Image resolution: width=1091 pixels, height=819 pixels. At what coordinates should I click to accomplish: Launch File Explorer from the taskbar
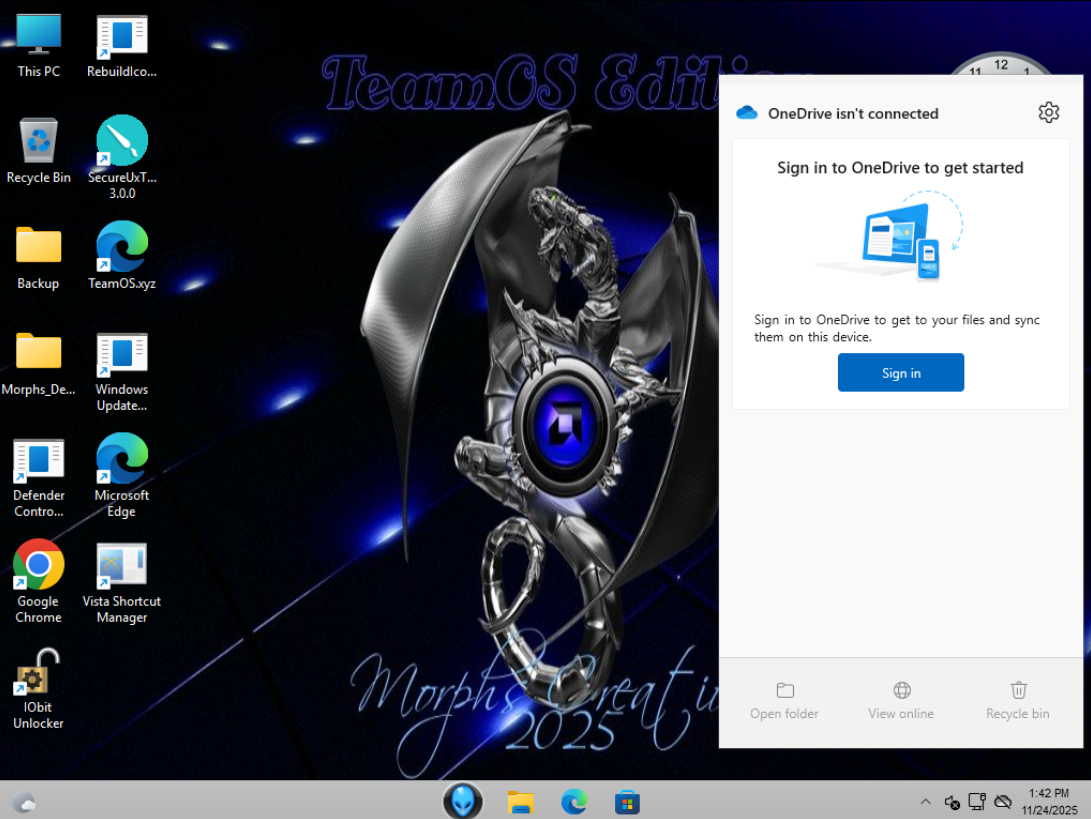click(x=519, y=801)
